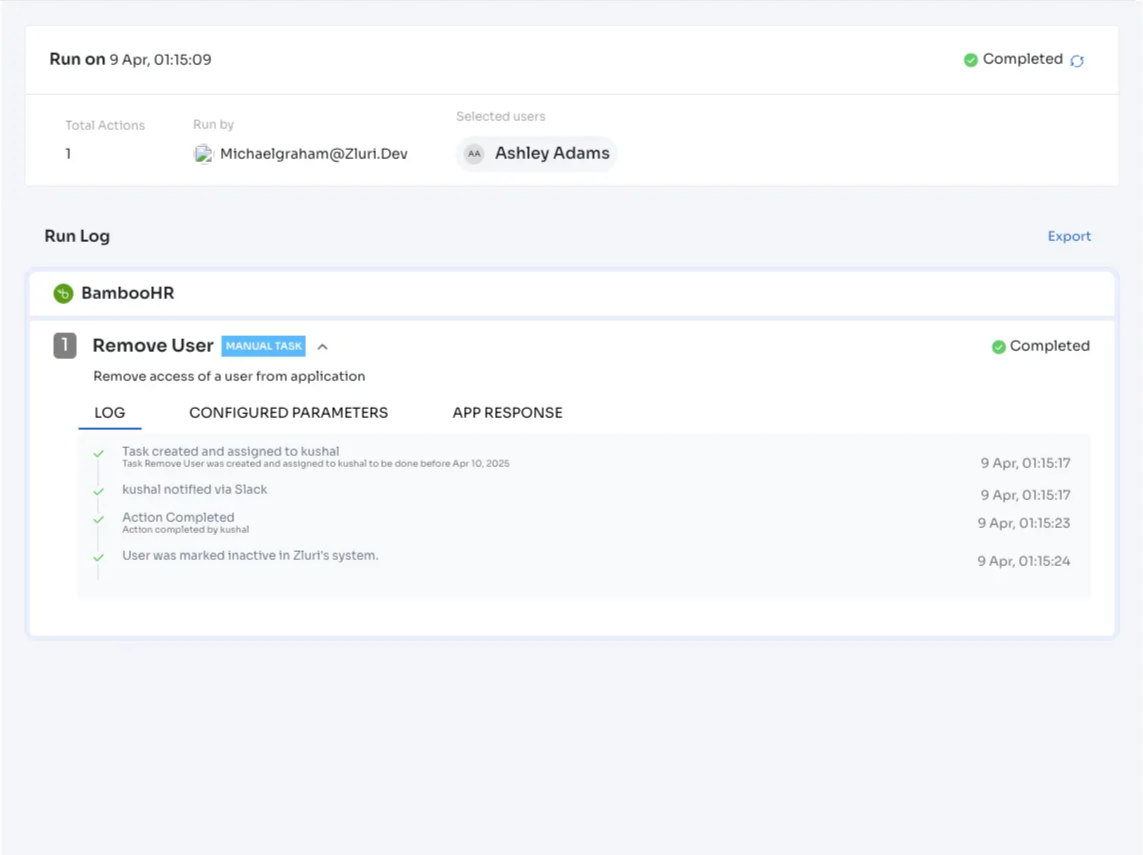Open the CONFIGURED PARAMETERS tab
The width and height of the screenshot is (1143, 855).
pyautogui.click(x=289, y=413)
